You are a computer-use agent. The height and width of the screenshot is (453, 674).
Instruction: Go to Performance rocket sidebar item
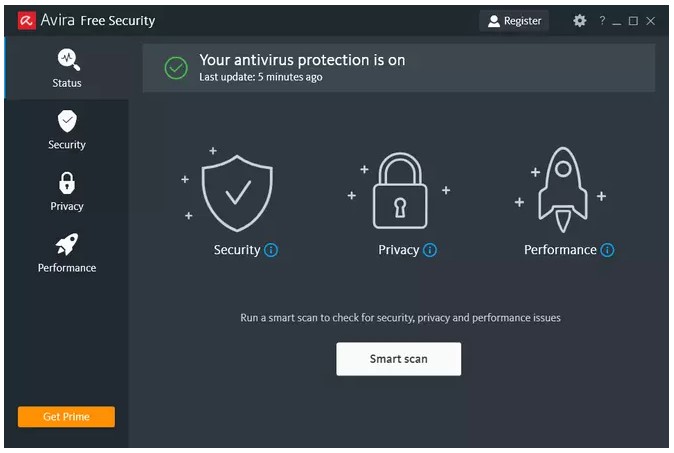click(x=67, y=253)
